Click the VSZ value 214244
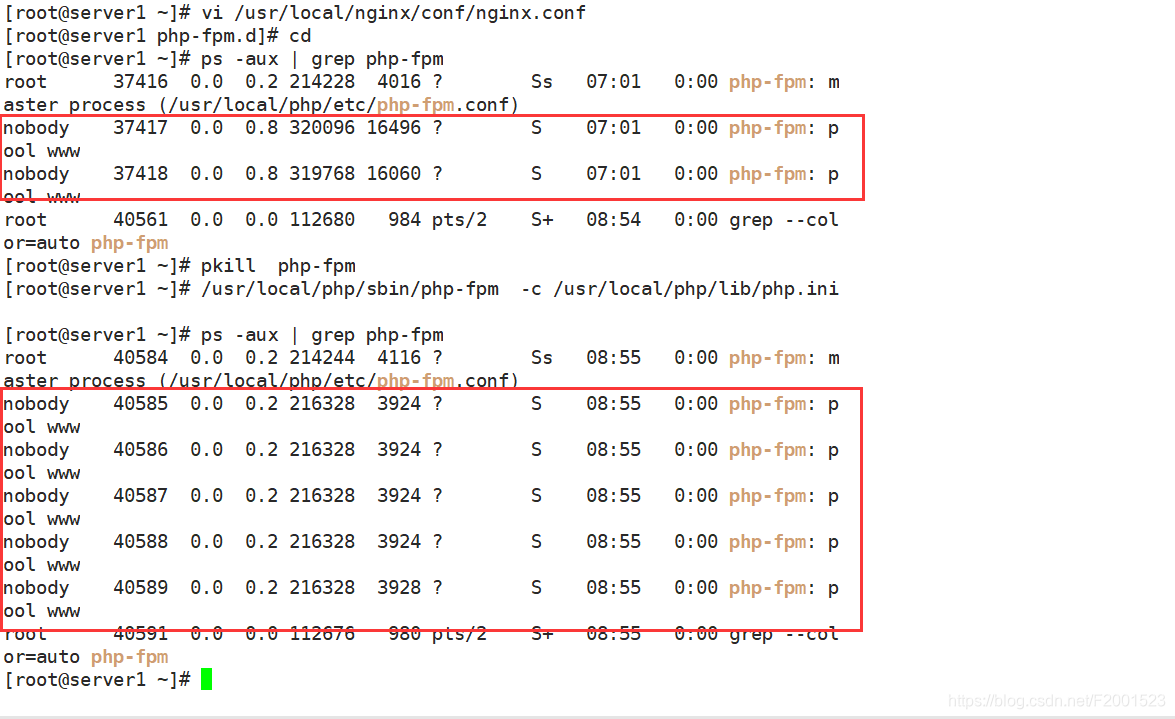Viewport: 1175px width, 719px height. click(322, 358)
